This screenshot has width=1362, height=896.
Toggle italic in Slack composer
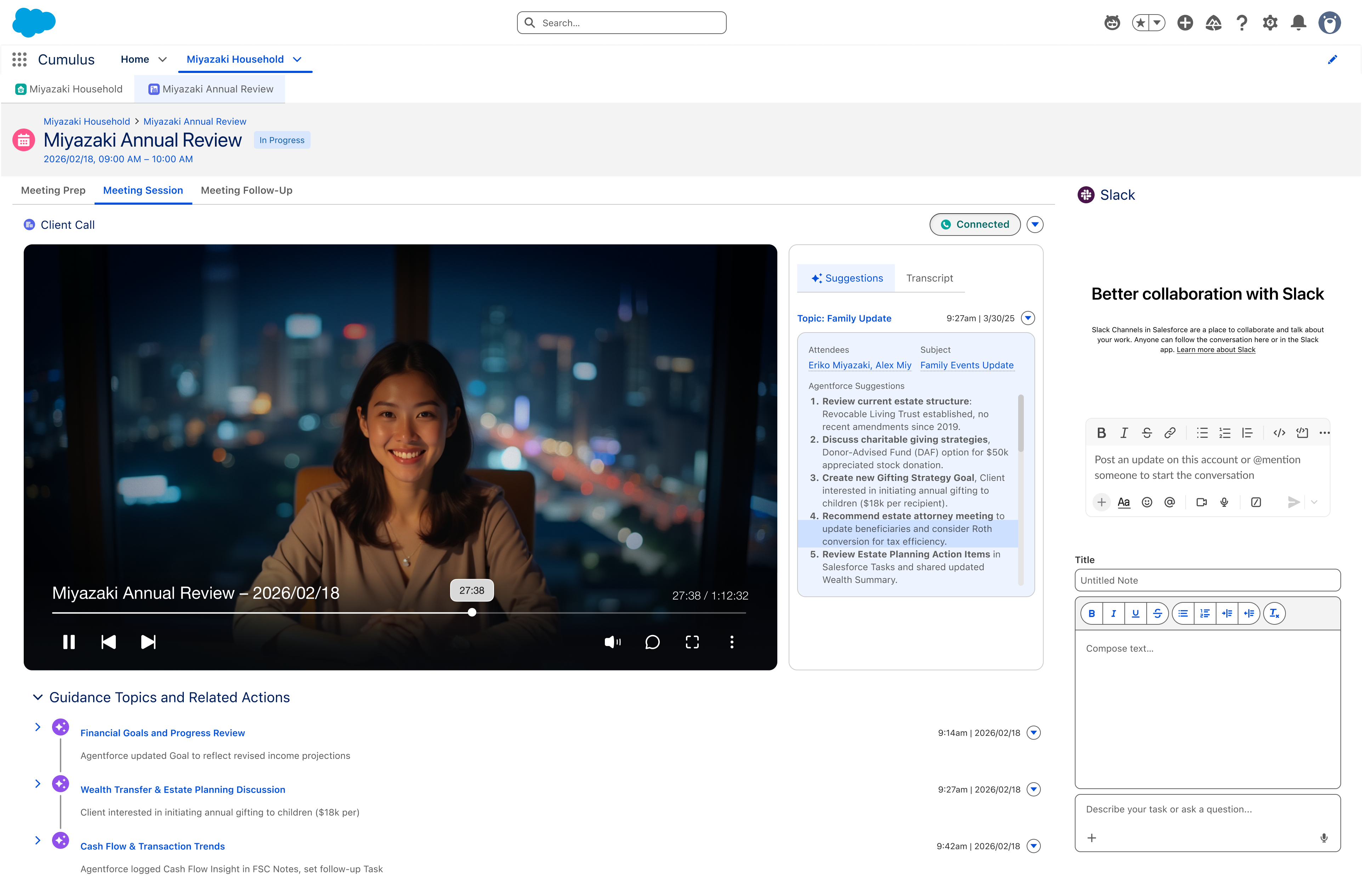[x=1124, y=432]
